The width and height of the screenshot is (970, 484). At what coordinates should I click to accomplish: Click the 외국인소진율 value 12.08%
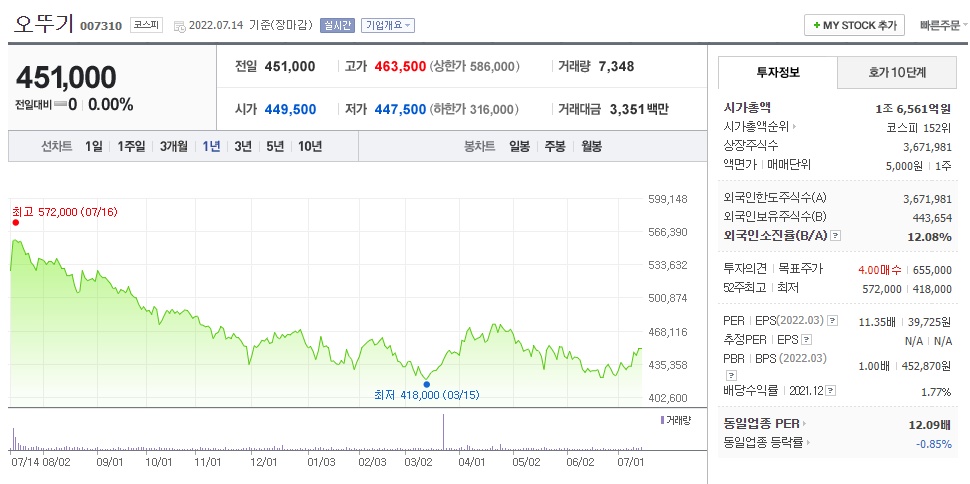click(x=929, y=236)
